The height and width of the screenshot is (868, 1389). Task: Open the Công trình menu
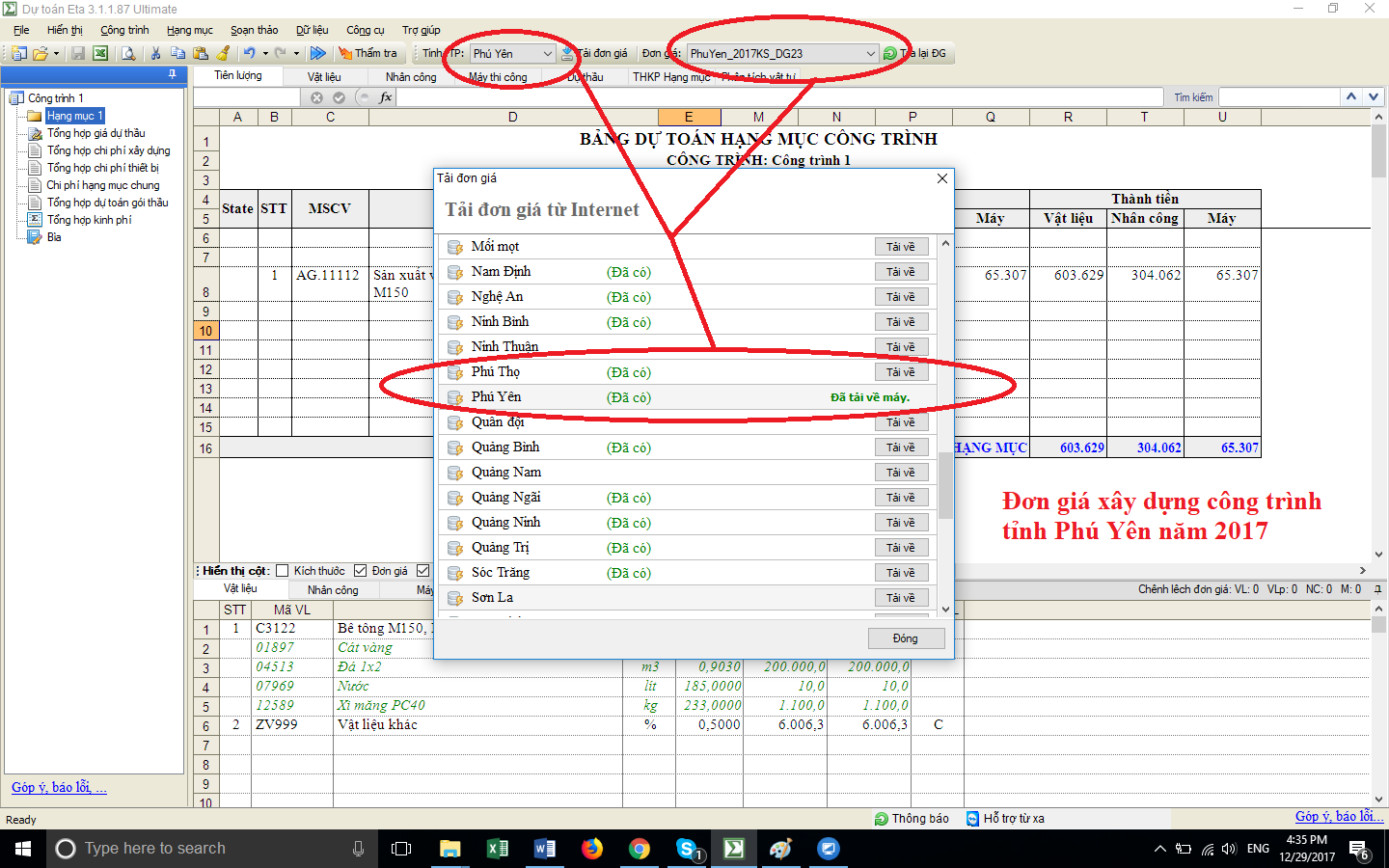click(124, 30)
